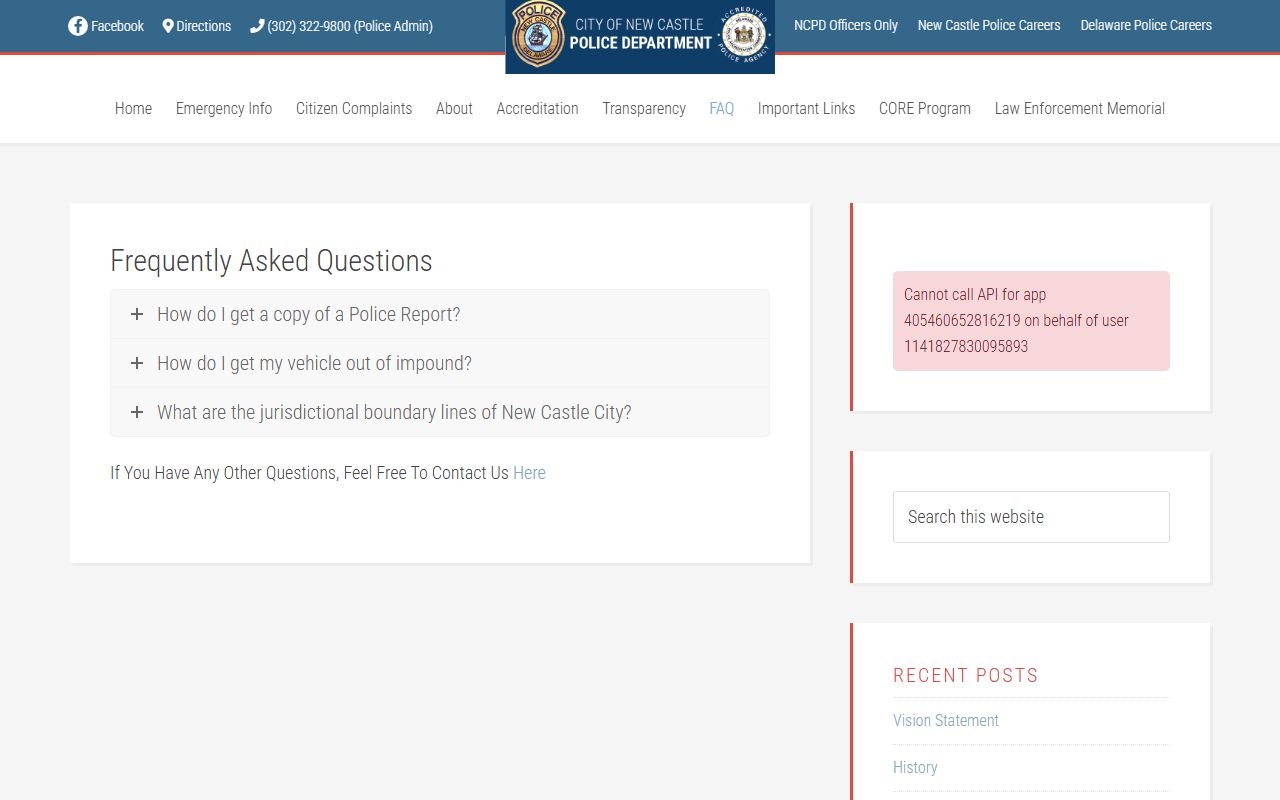Open New Castle Police Careers link
Viewport: 1280px width, 800px height.
click(x=989, y=25)
